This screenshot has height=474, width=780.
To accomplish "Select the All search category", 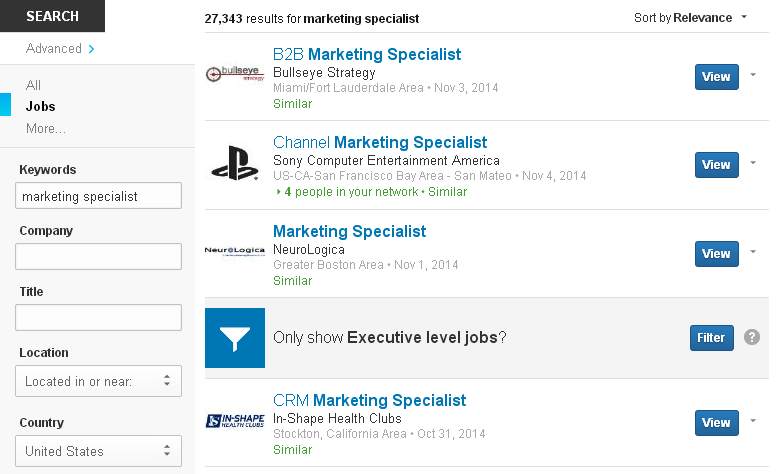I will point(34,85).
